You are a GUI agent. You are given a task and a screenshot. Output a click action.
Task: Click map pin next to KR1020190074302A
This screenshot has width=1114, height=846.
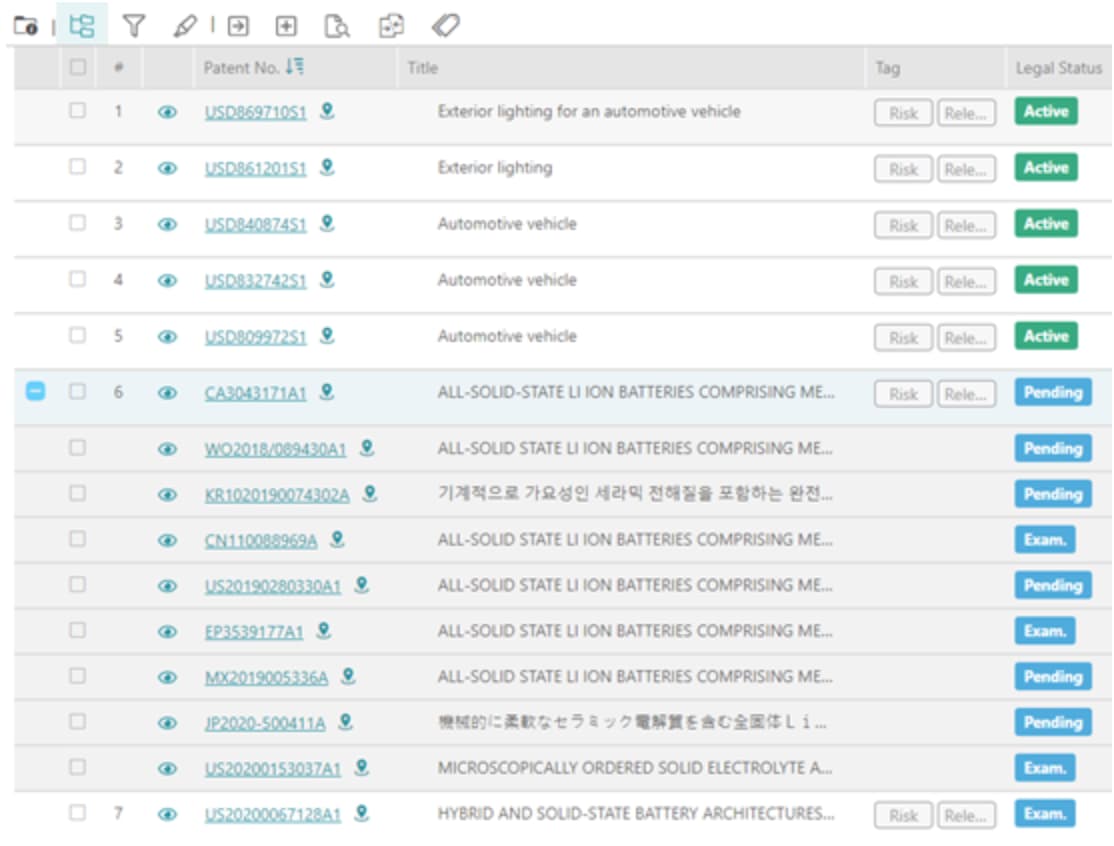[x=369, y=493]
